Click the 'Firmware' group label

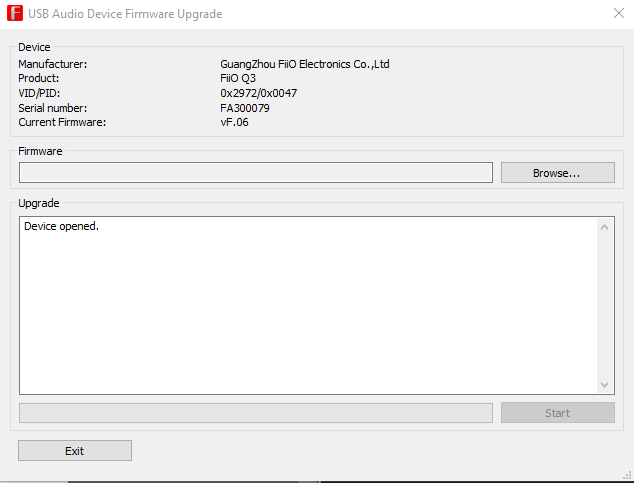tap(40, 151)
